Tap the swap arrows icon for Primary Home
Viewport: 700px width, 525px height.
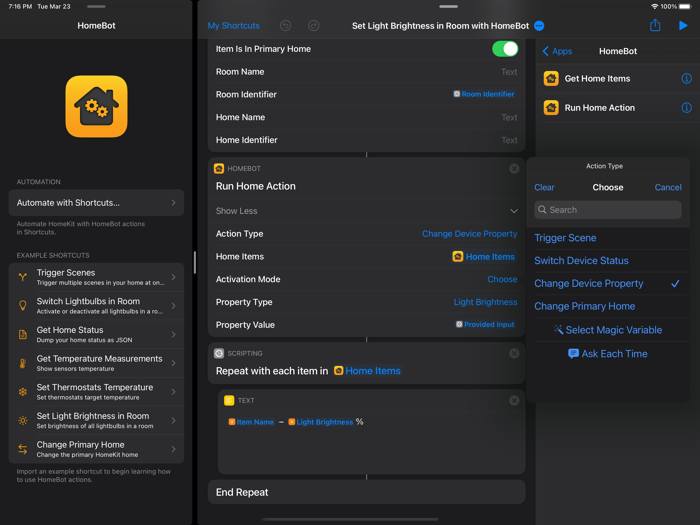click(x=23, y=449)
